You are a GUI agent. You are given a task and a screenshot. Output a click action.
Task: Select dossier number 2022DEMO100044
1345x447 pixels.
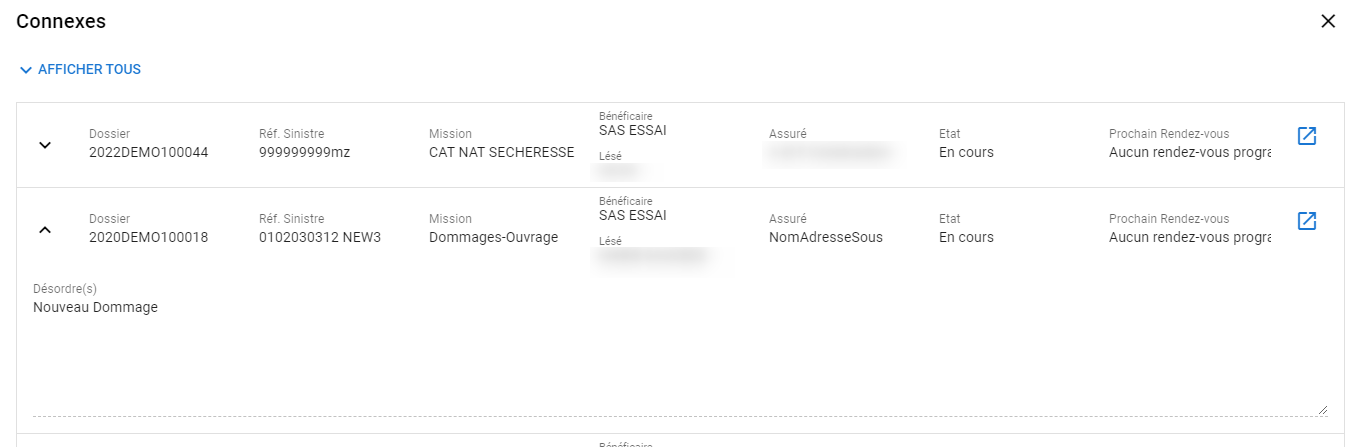148,153
